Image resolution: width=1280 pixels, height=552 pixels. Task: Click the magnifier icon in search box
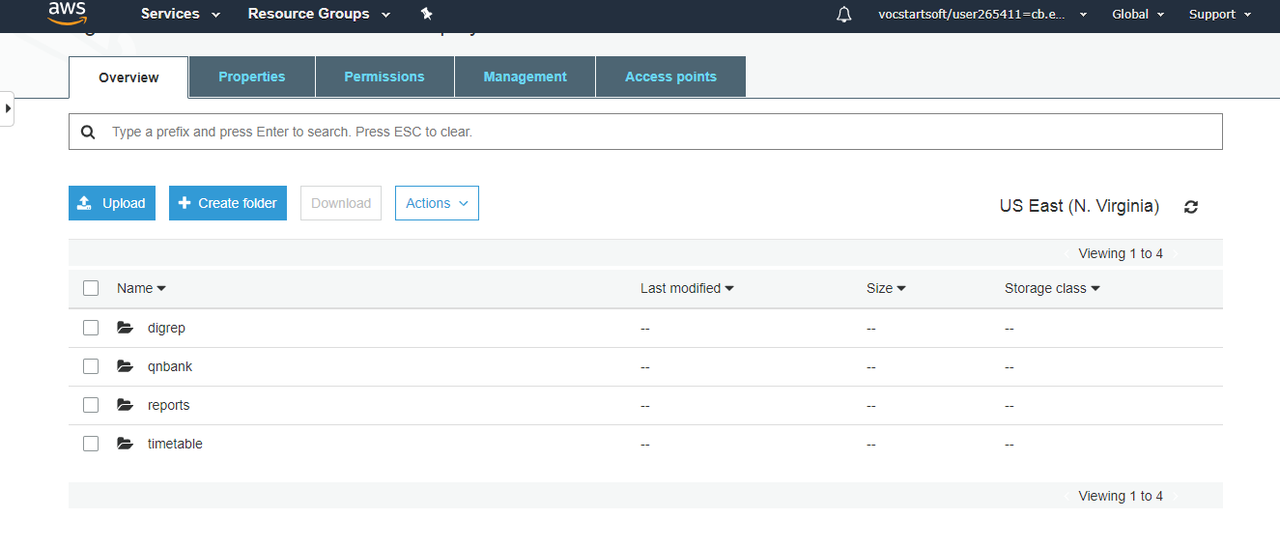click(x=88, y=132)
